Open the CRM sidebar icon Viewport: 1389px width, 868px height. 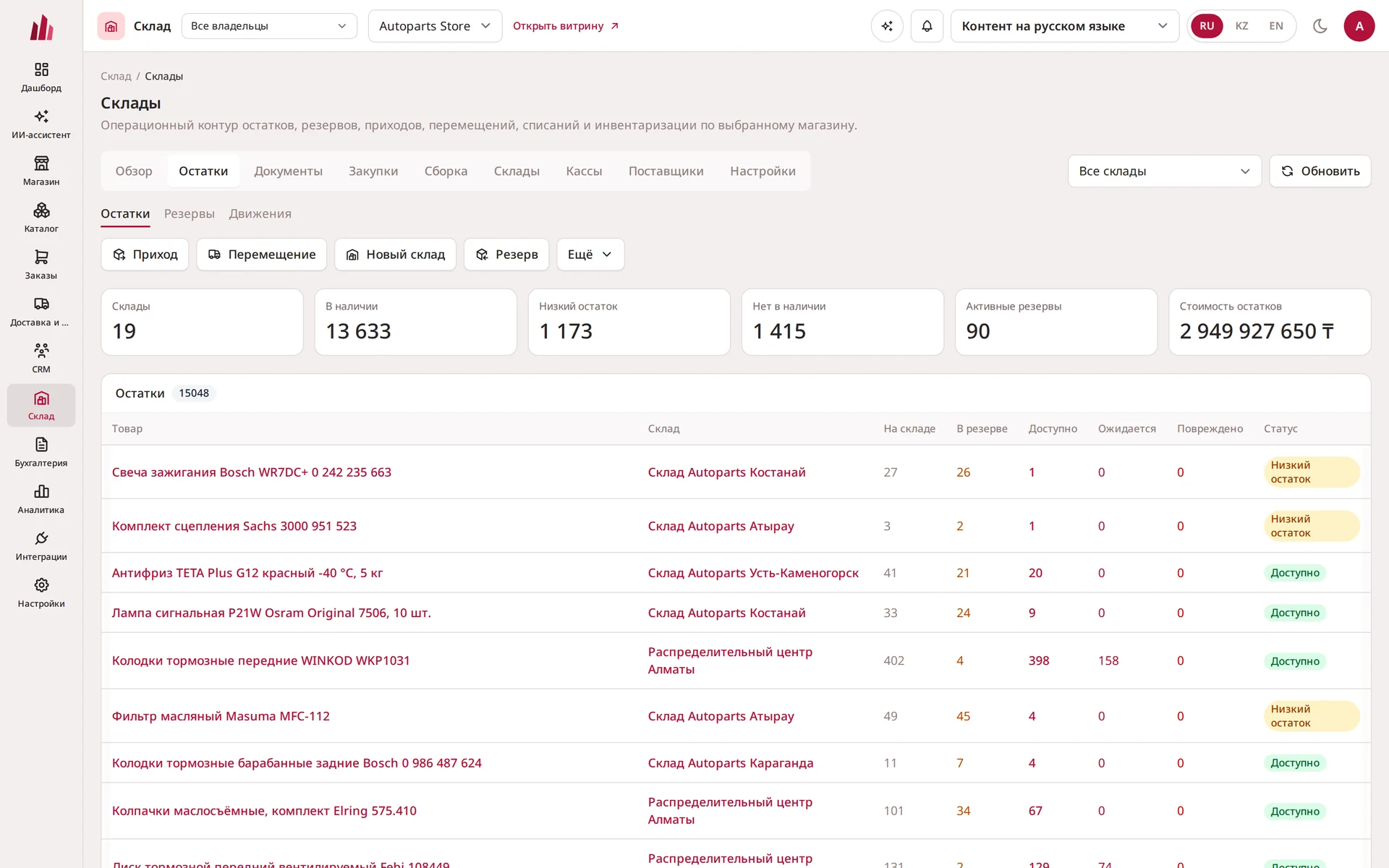41,359
